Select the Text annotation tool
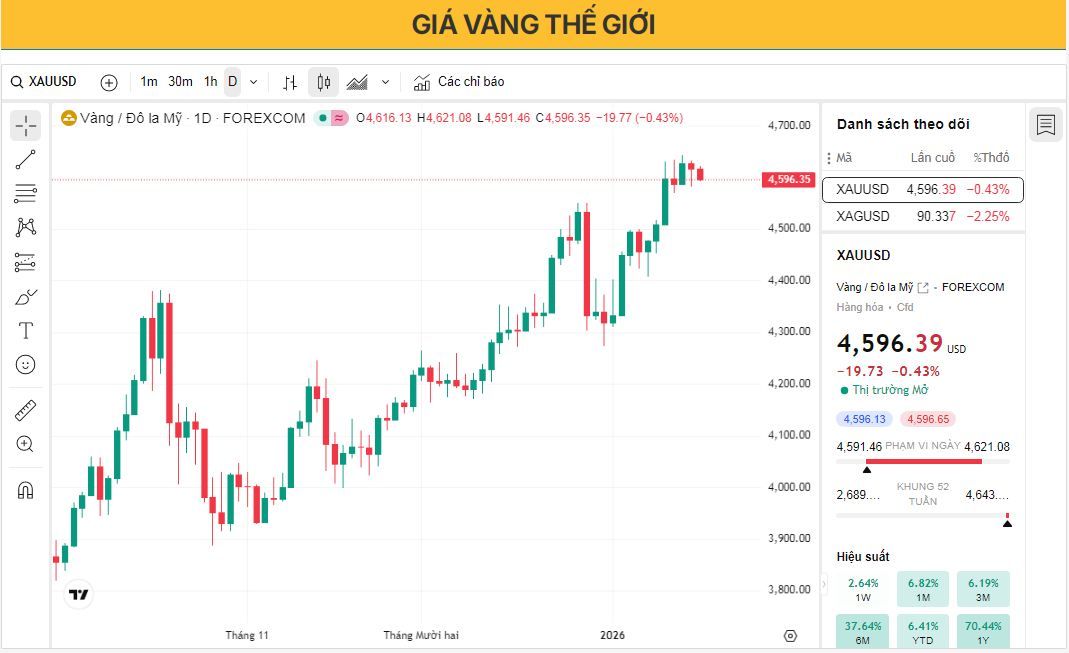 tap(25, 330)
